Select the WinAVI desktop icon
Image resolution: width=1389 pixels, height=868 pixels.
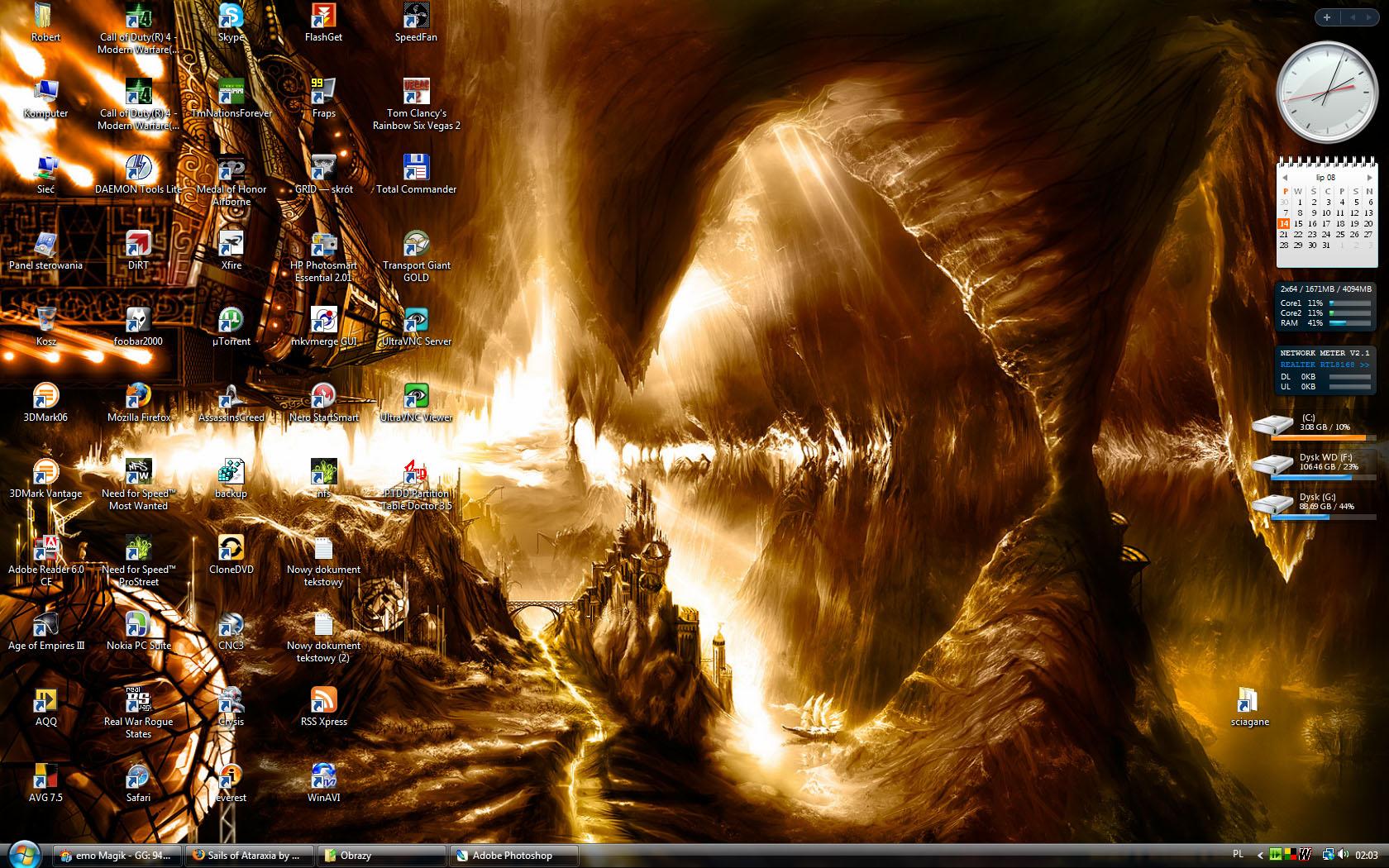pyautogui.click(x=323, y=784)
